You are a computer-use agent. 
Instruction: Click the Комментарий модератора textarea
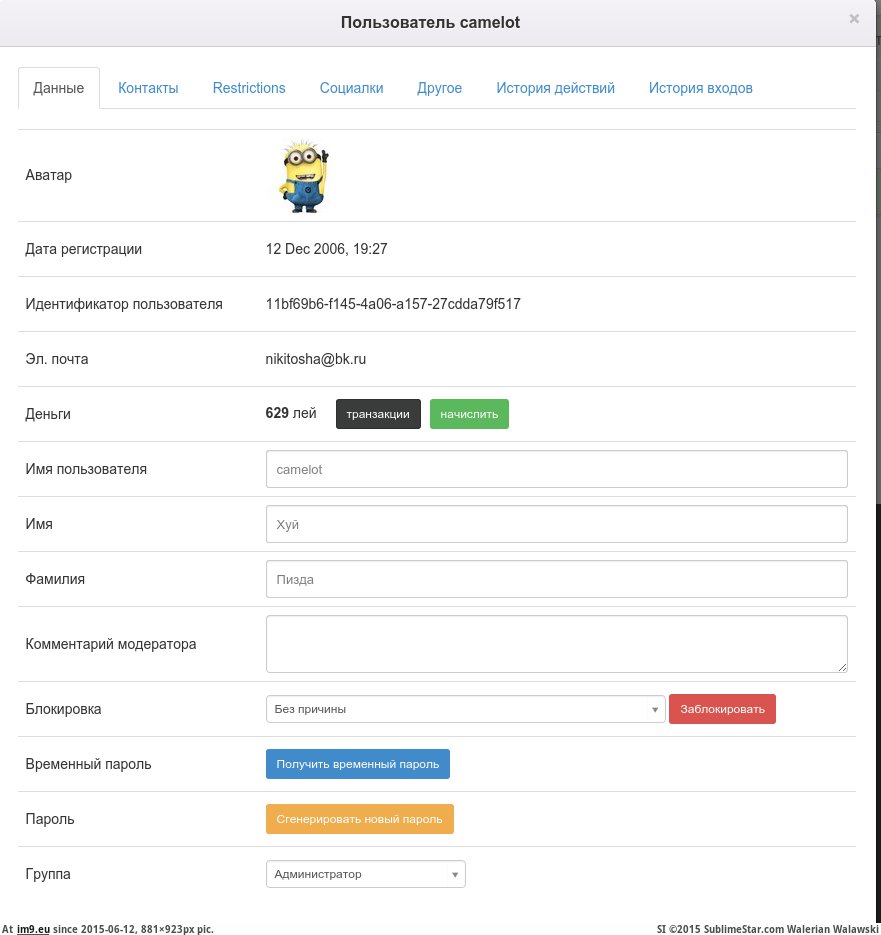pos(556,643)
